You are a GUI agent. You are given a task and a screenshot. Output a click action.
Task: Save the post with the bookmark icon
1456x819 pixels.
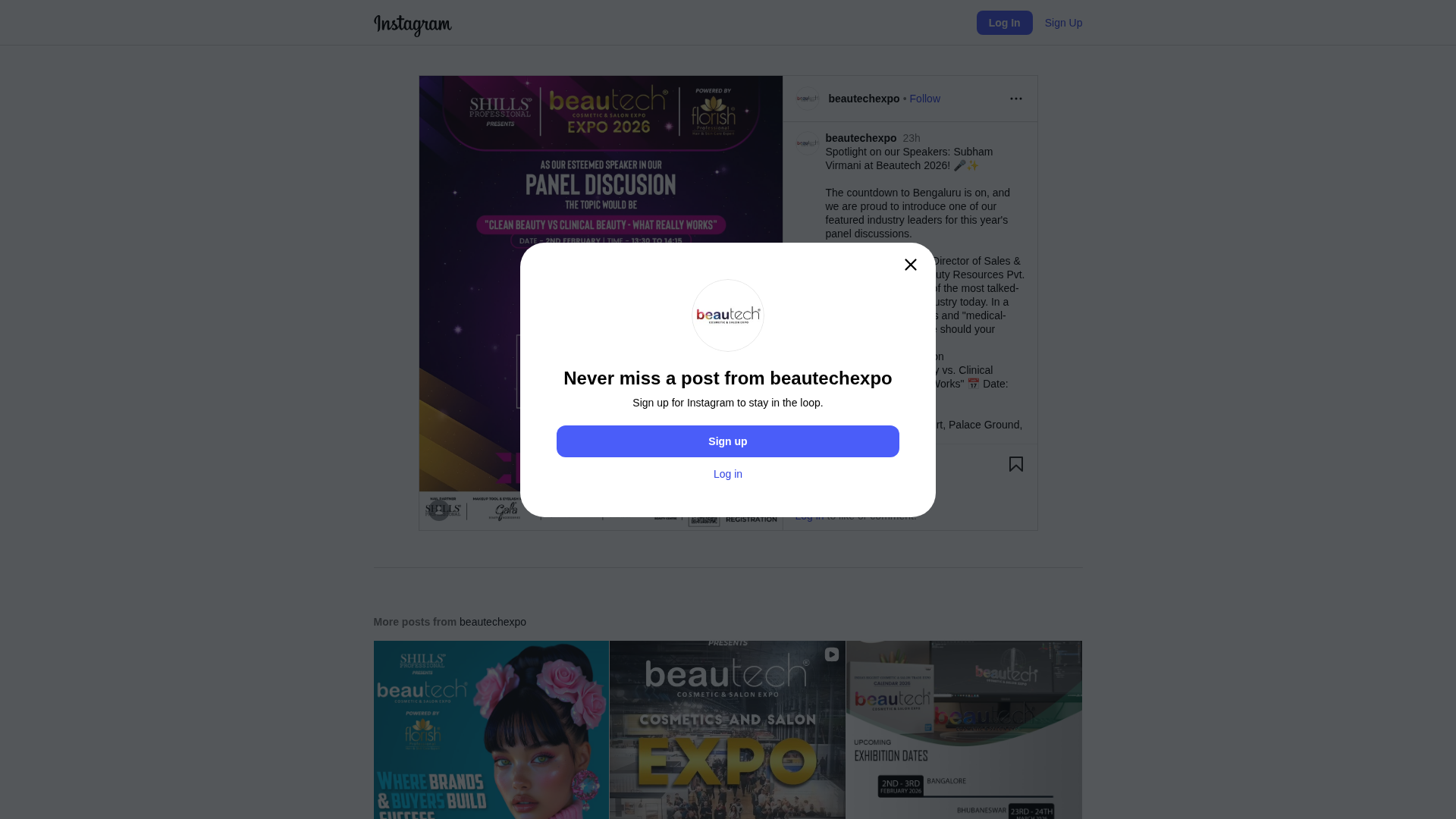(1015, 464)
